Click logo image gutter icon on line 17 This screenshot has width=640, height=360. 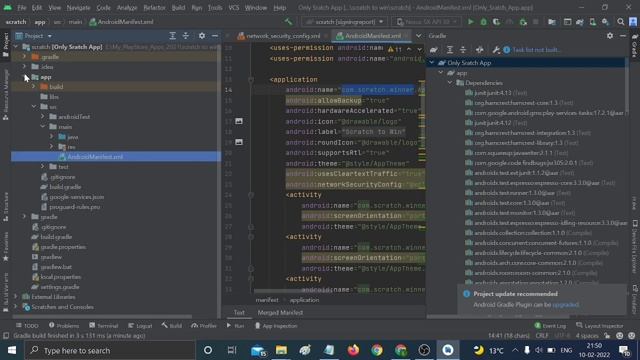(239, 121)
